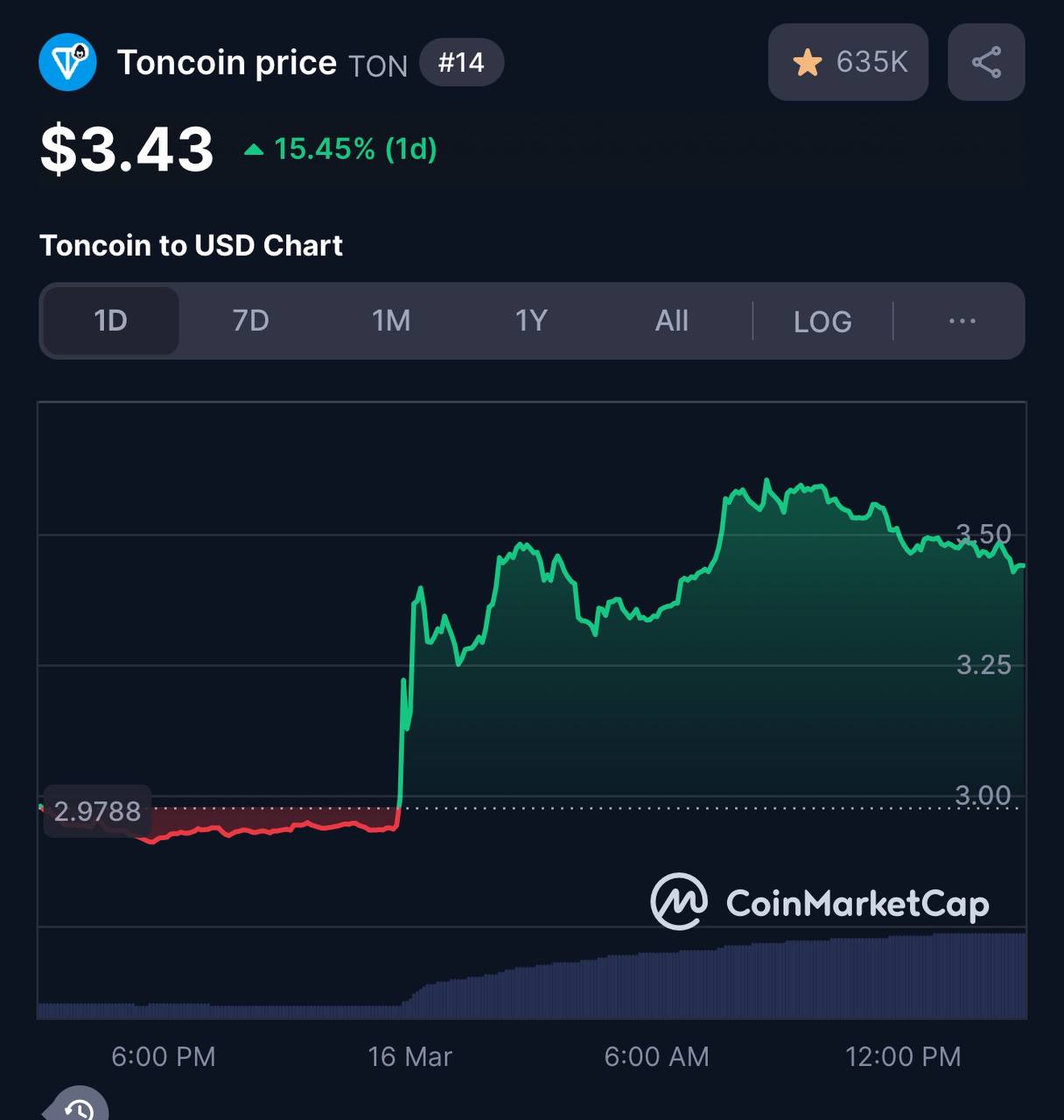Screen dimensions: 1064x1120
Task: Click the CoinMarketCap watermark logo
Action: (820, 902)
